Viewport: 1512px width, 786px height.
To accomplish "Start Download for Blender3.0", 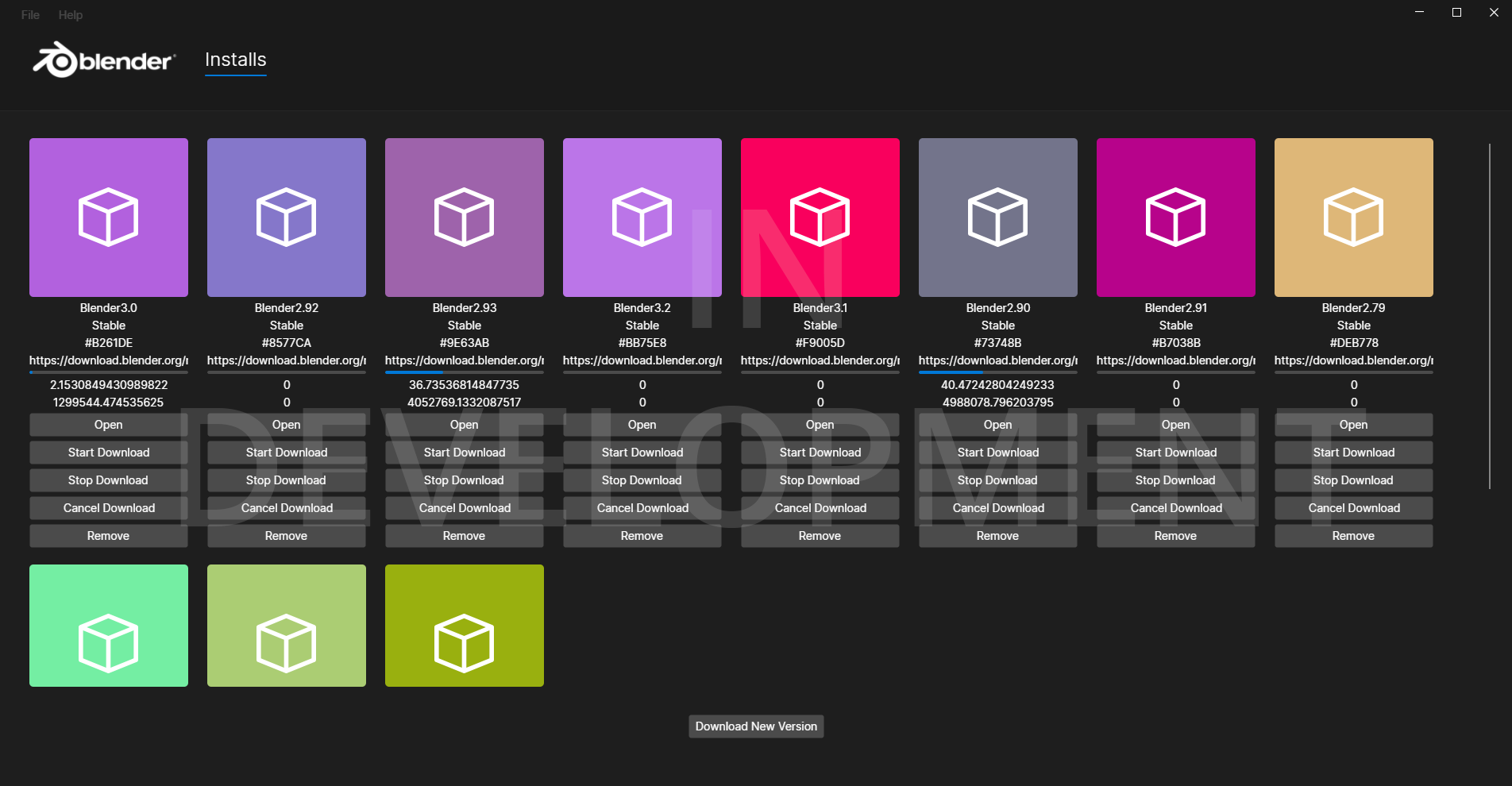I will [x=109, y=453].
